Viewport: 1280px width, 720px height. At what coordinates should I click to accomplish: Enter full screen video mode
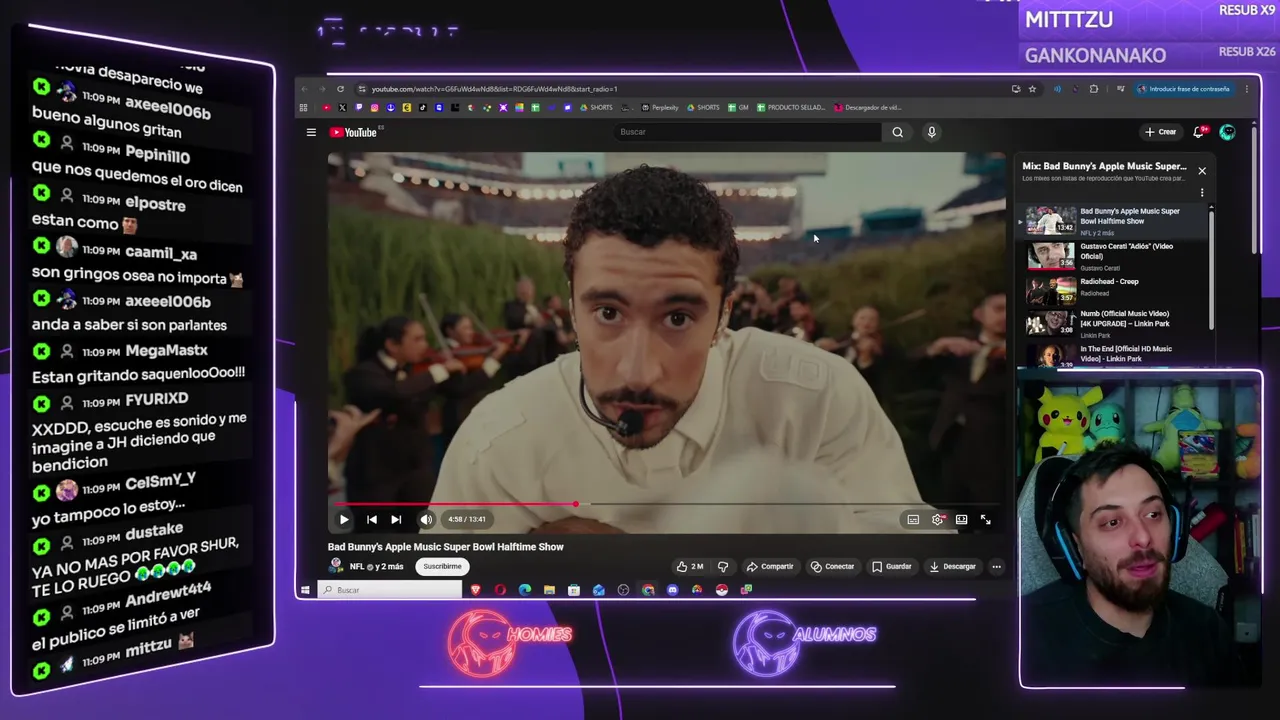click(x=986, y=520)
